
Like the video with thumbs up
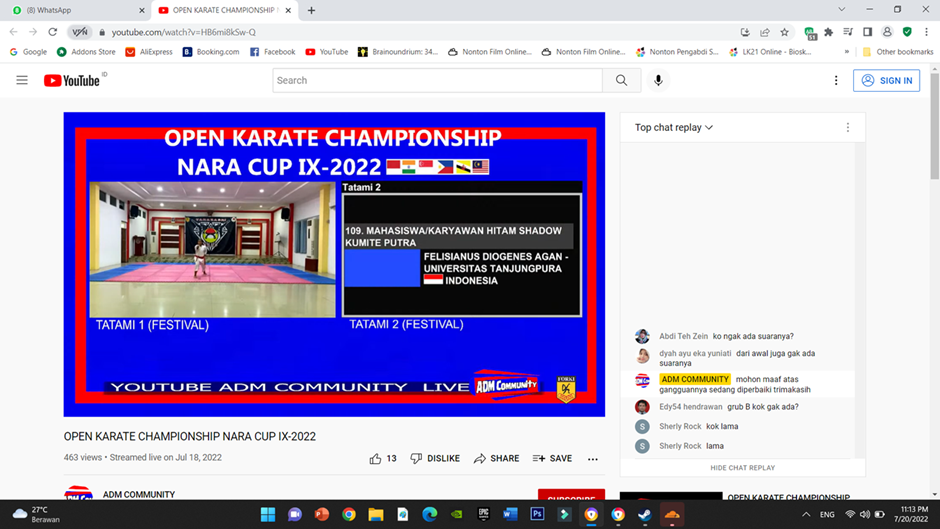pos(376,458)
